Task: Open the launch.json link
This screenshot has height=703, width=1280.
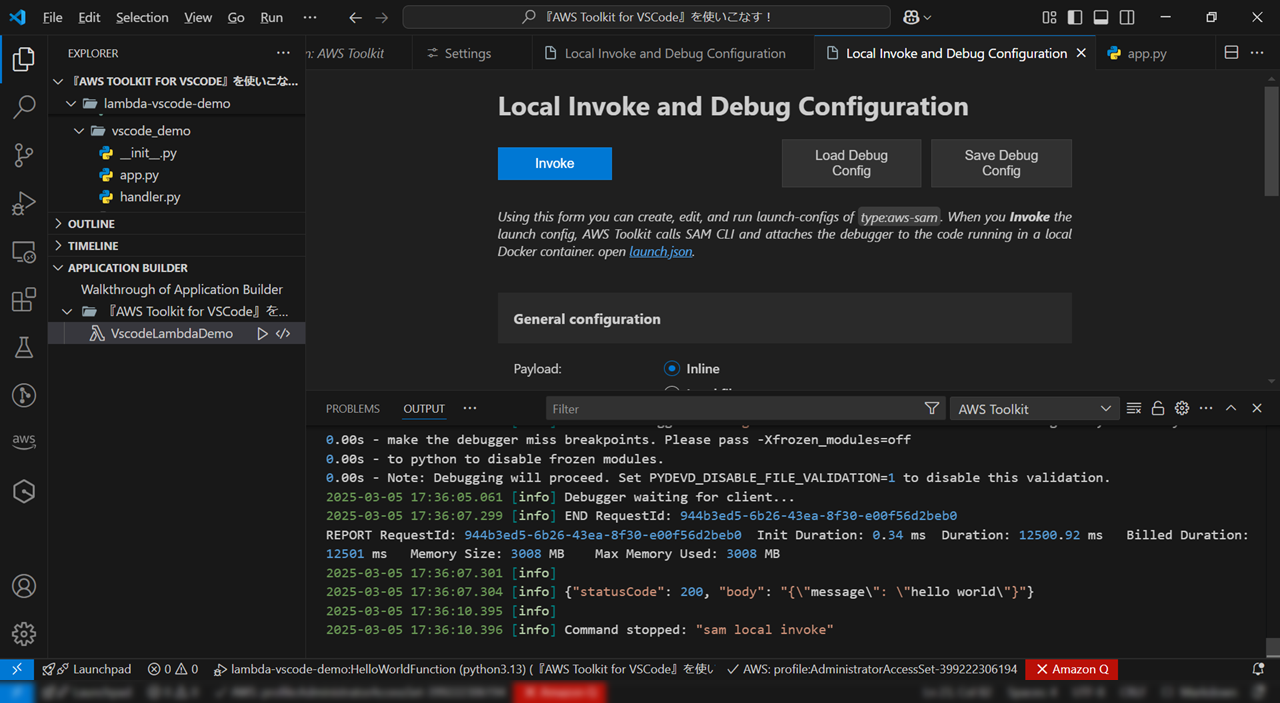Action: [660, 251]
